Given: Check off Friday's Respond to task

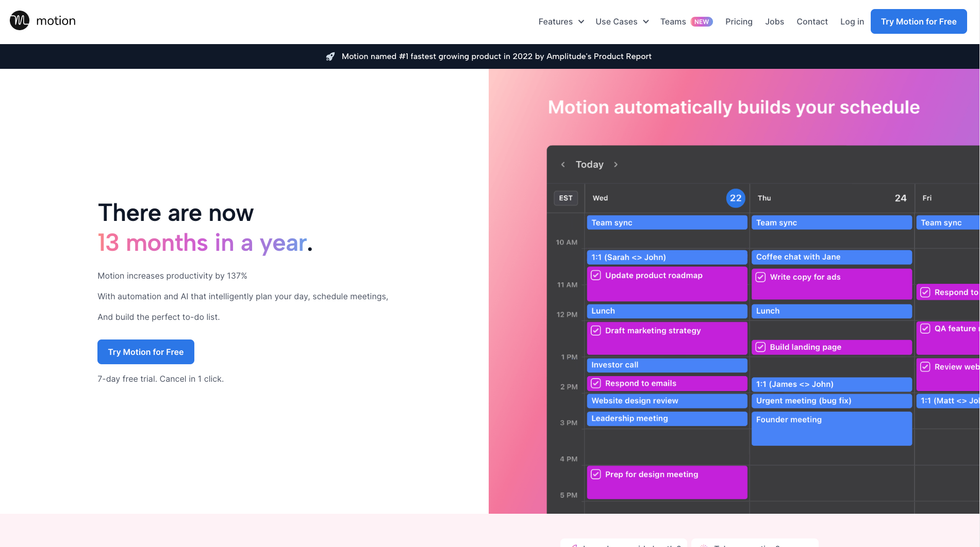Looking at the screenshot, I should tap(925, 292).
